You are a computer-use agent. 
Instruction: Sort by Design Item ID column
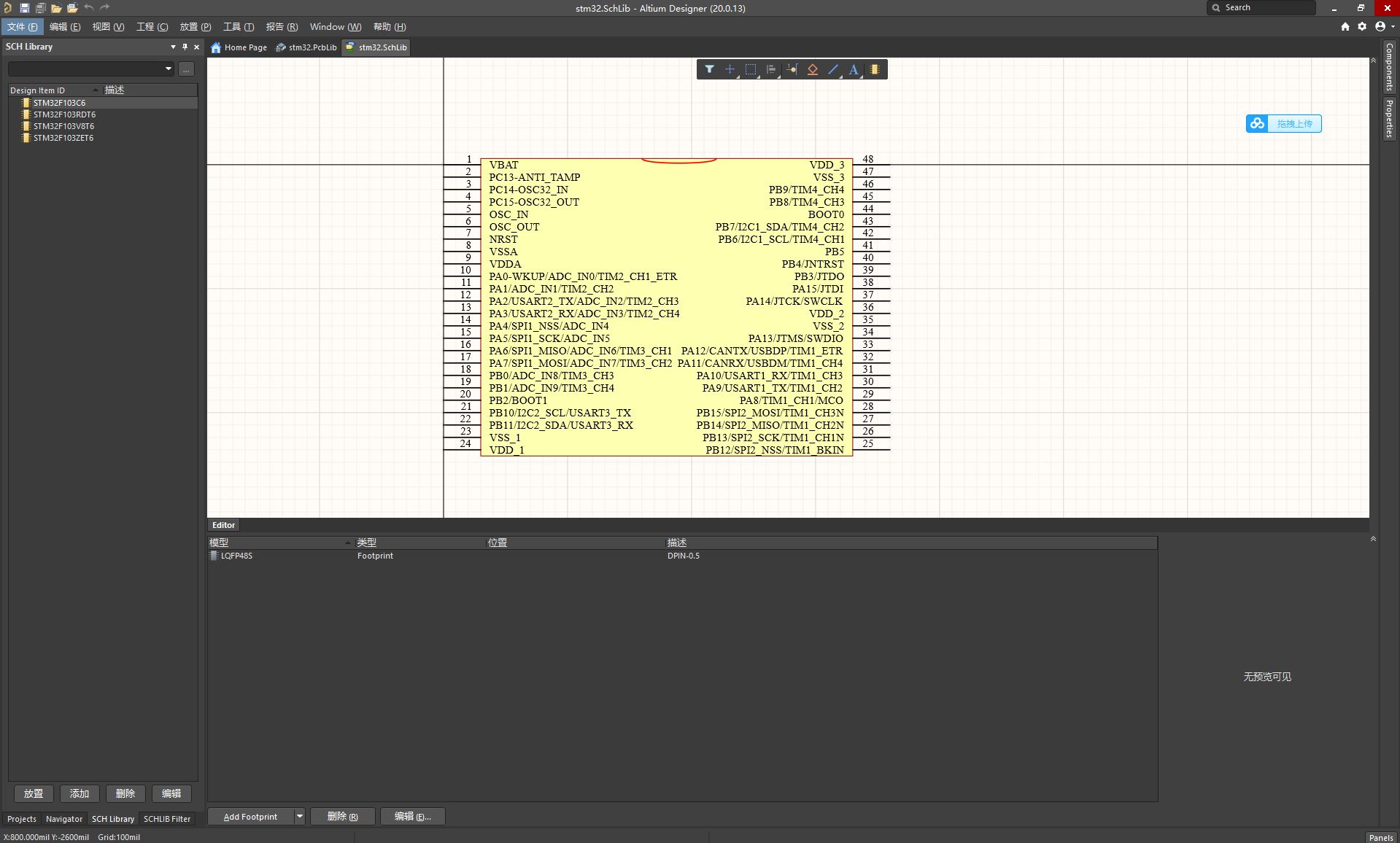tap(55, 90)
